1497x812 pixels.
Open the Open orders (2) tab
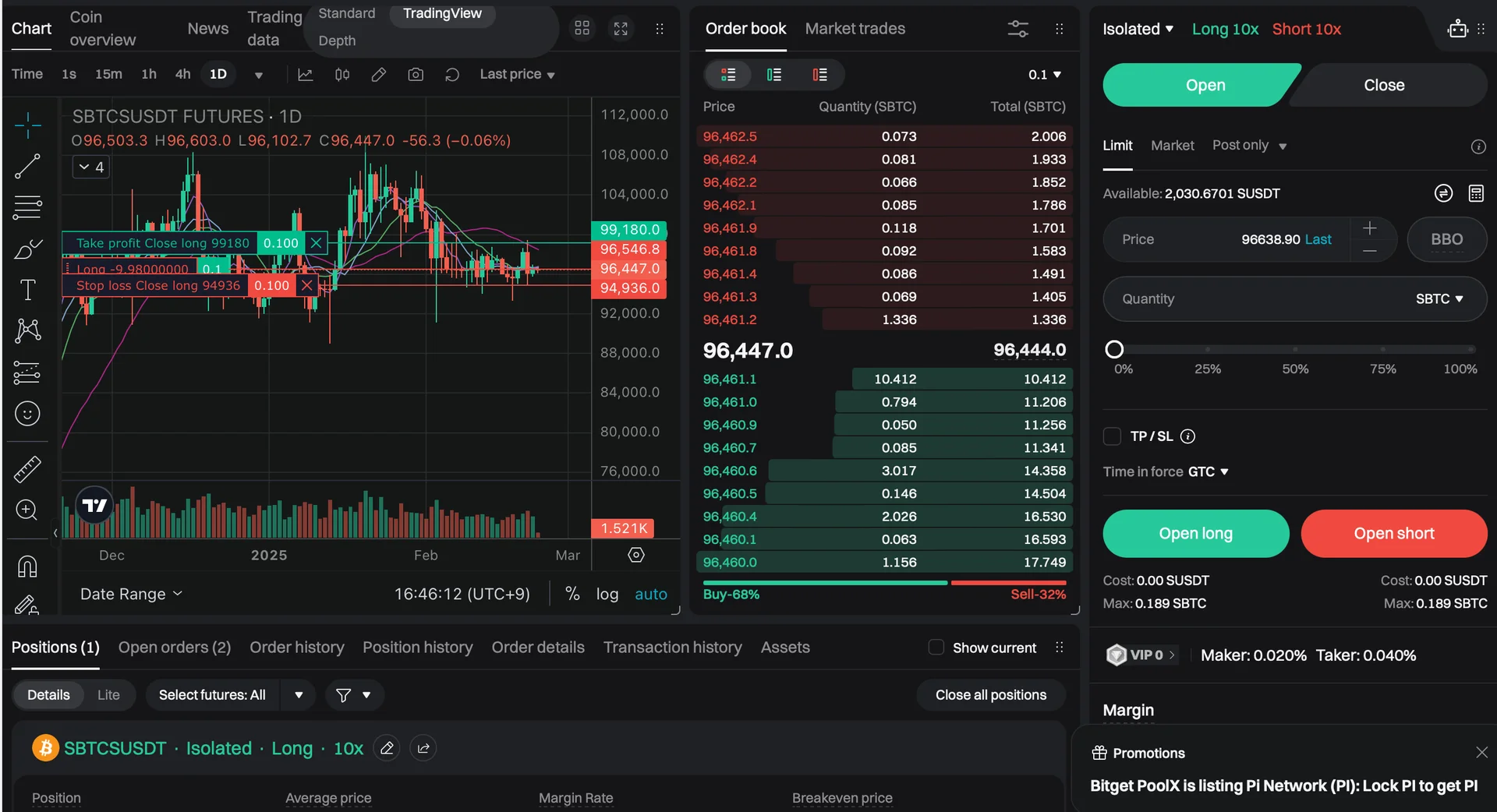click(175, 648)
